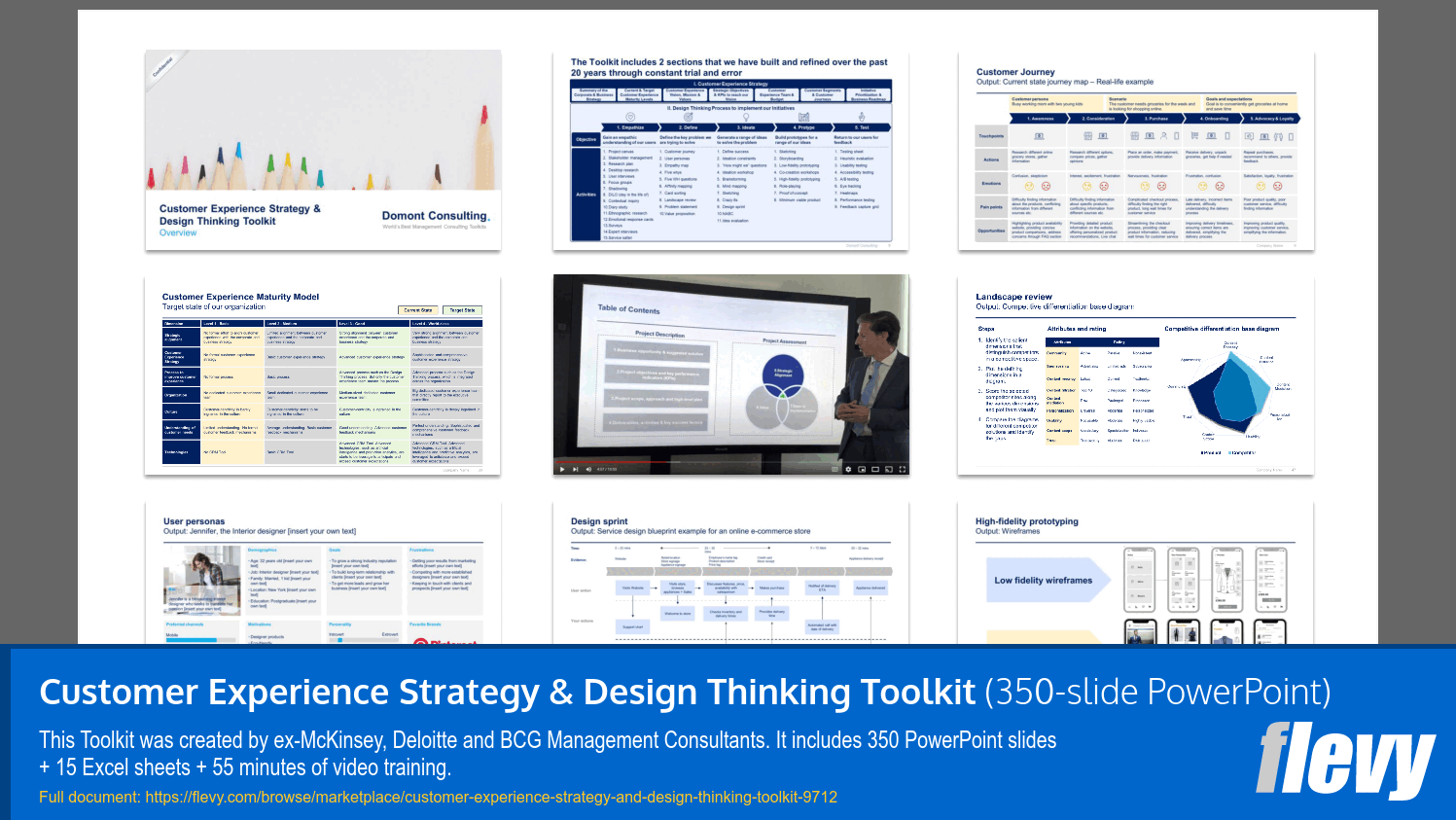Select the 1. Empathize process step
1456x820 pixels.
[630, 127]
